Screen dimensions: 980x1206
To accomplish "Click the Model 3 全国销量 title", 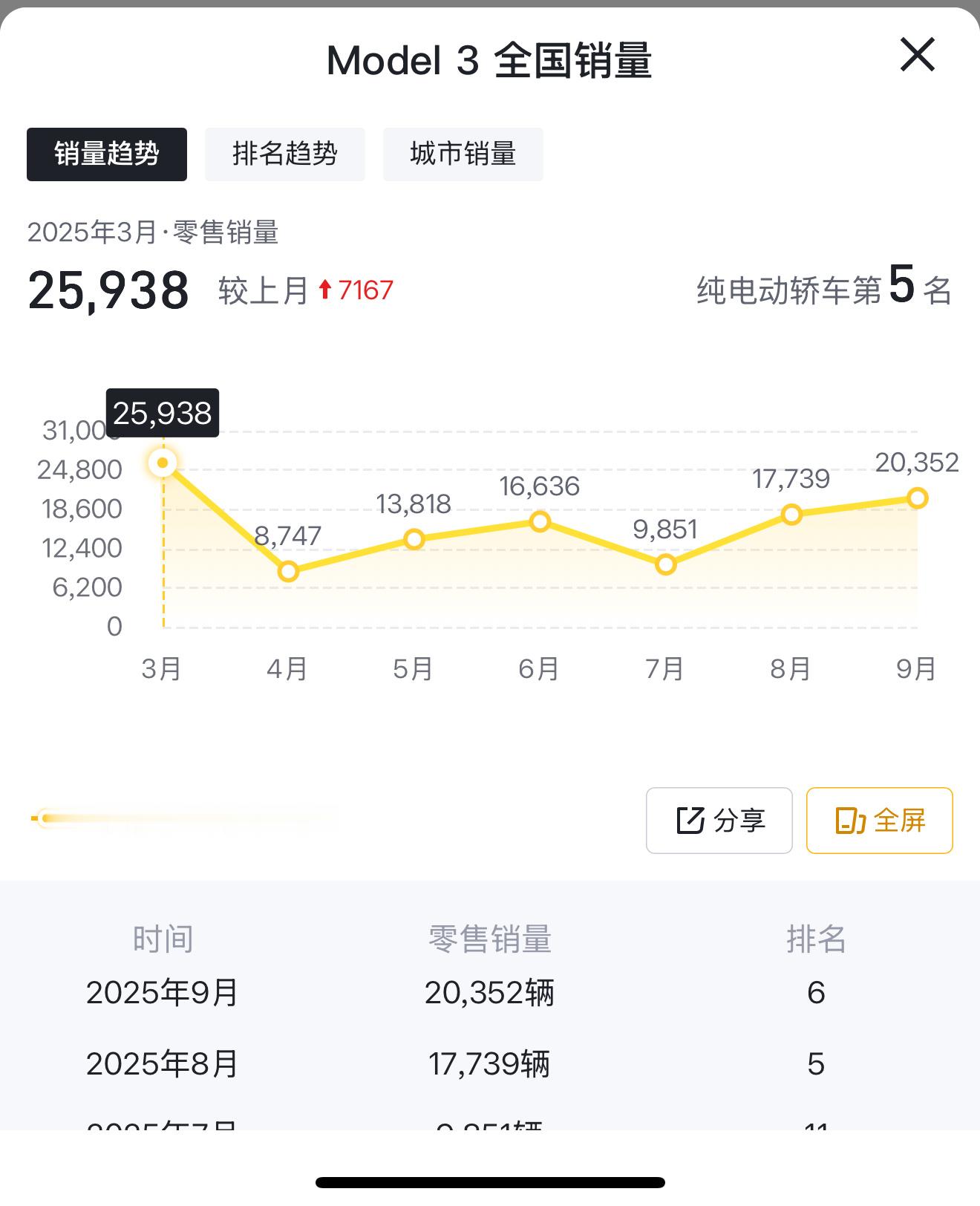I will (x=489, y=60).
